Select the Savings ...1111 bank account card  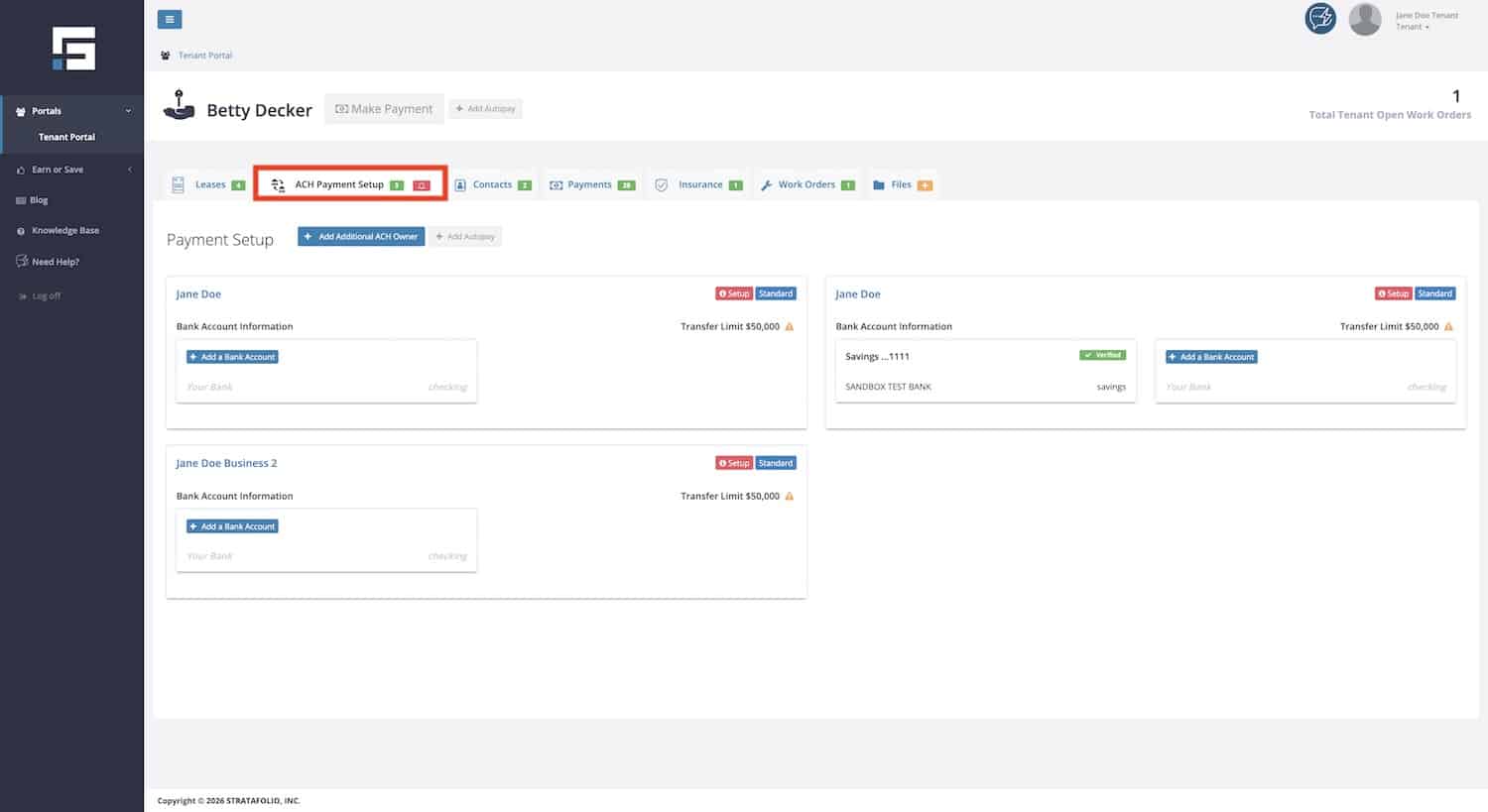(x=985, y=371)
